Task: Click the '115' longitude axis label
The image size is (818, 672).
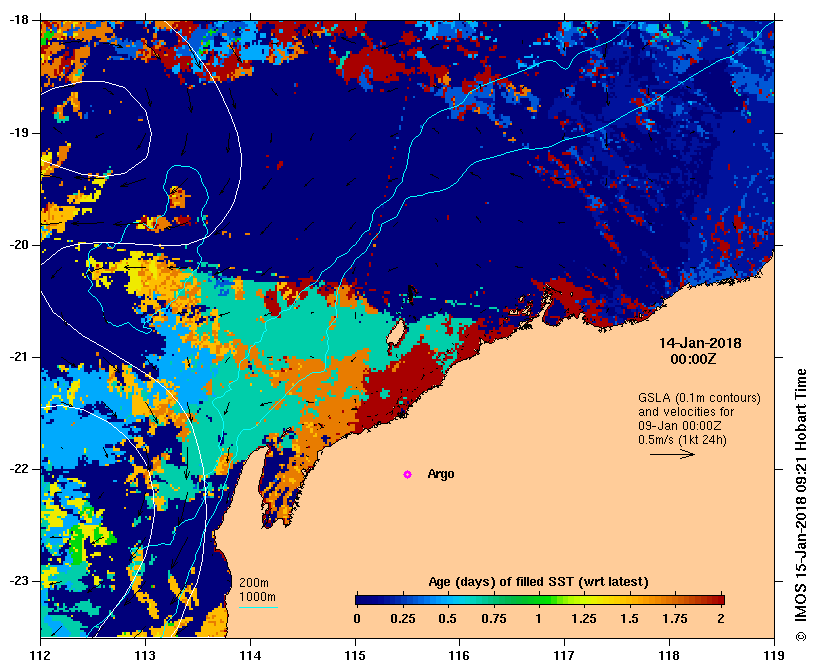Action: pos(355,655)
